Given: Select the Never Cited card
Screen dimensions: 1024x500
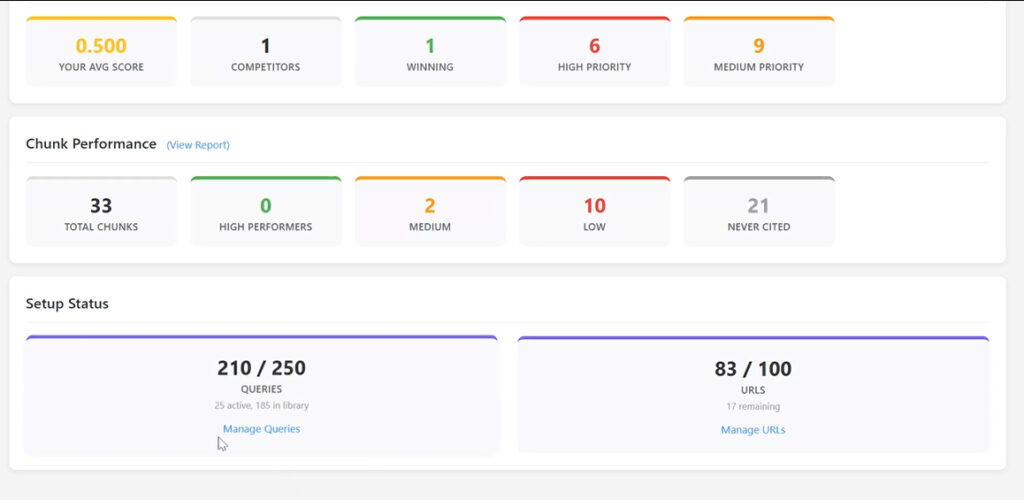Looking at the screenshot, I should coord(758,213).
